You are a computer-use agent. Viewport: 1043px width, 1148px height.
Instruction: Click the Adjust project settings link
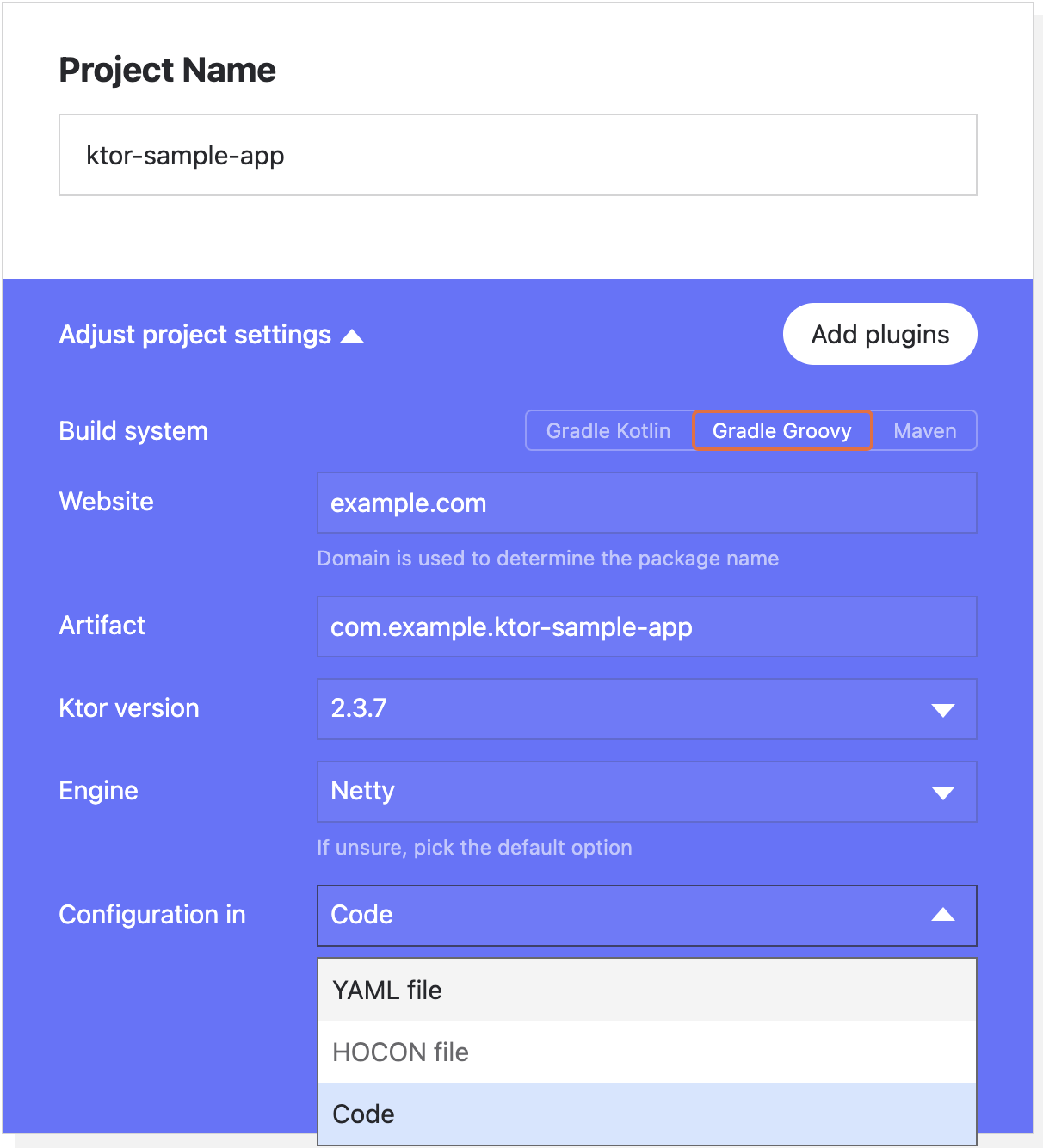tap(195, 335)
